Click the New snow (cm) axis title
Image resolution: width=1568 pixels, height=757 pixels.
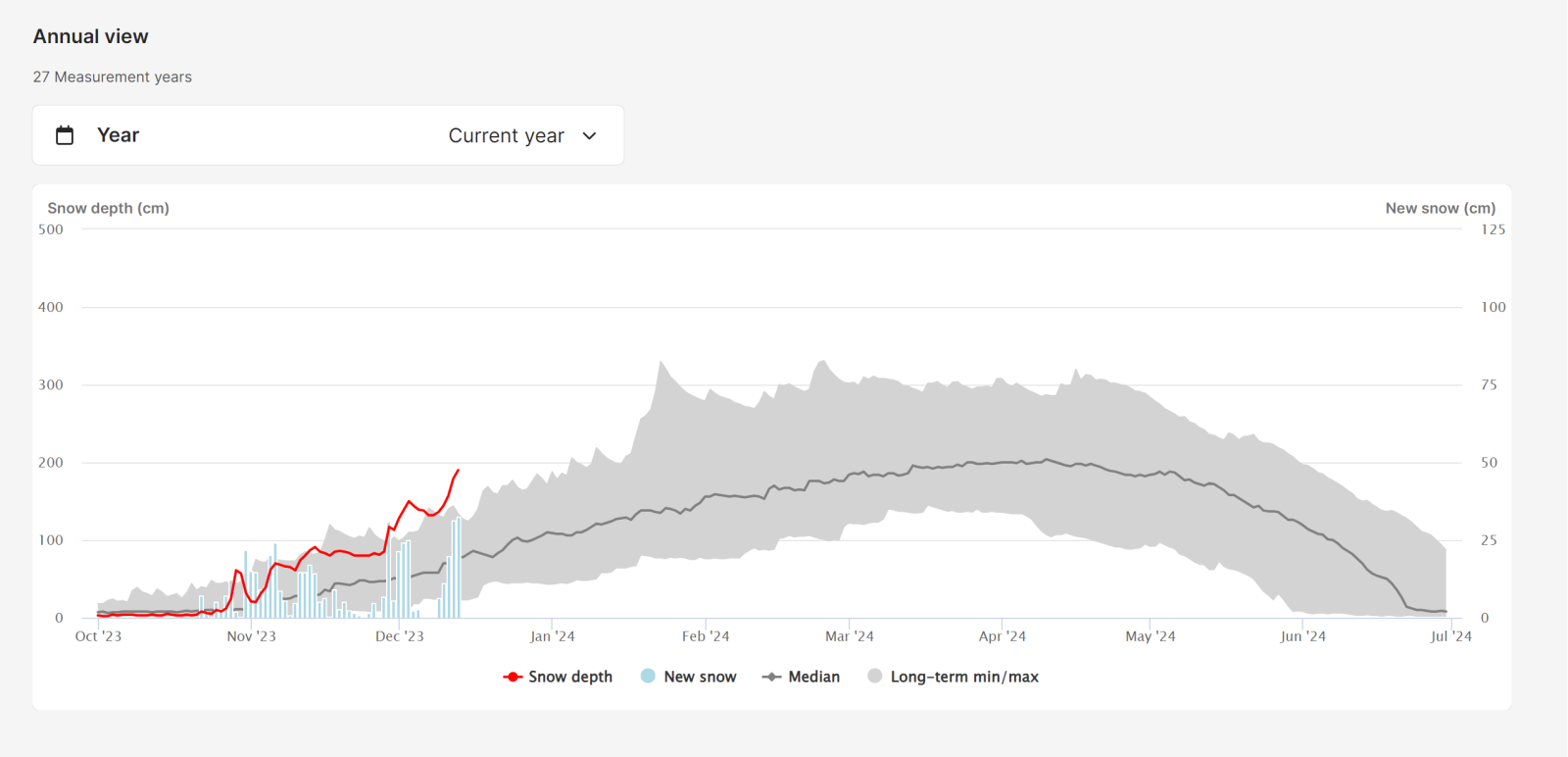pyautogui.click(x=1440, y=208)
